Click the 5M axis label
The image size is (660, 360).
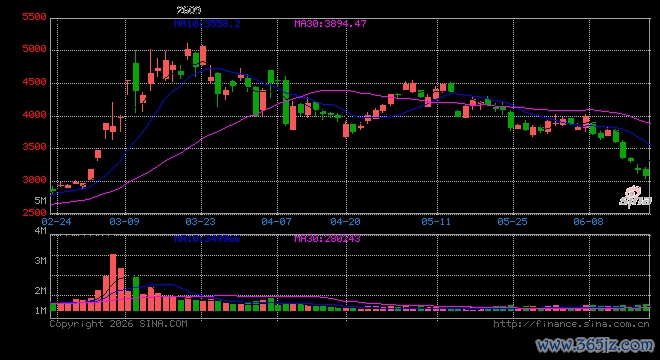point(40,201)
